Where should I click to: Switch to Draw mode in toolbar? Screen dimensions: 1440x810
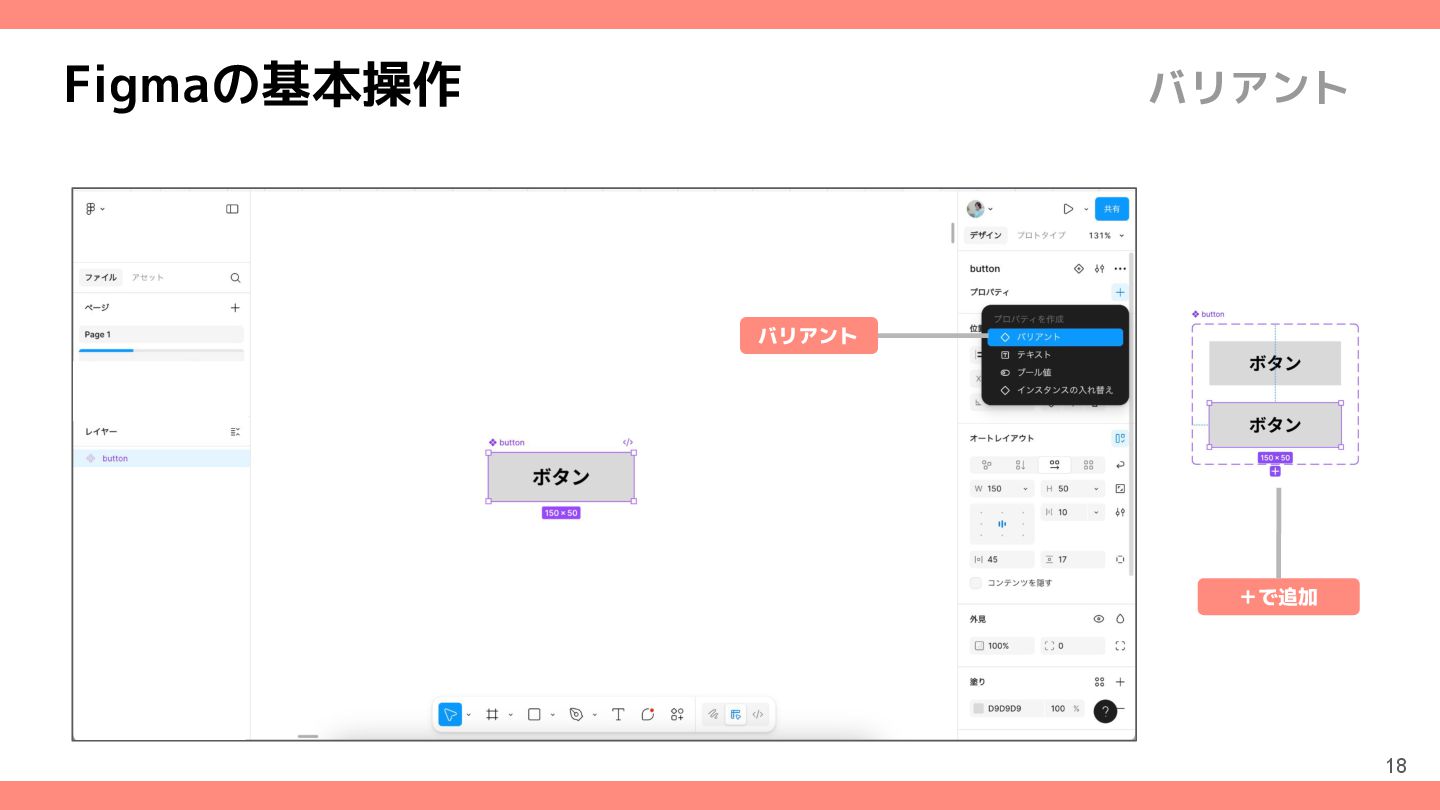click(x=713, y=714)
